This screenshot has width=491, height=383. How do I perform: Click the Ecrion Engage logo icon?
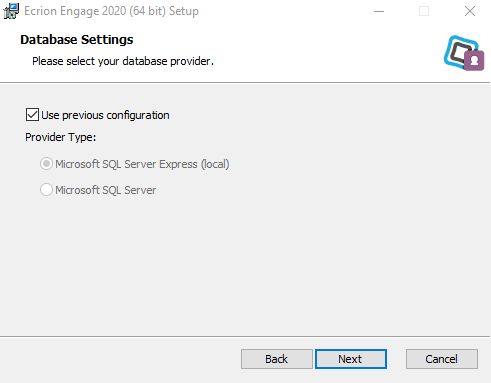point(464,53)
